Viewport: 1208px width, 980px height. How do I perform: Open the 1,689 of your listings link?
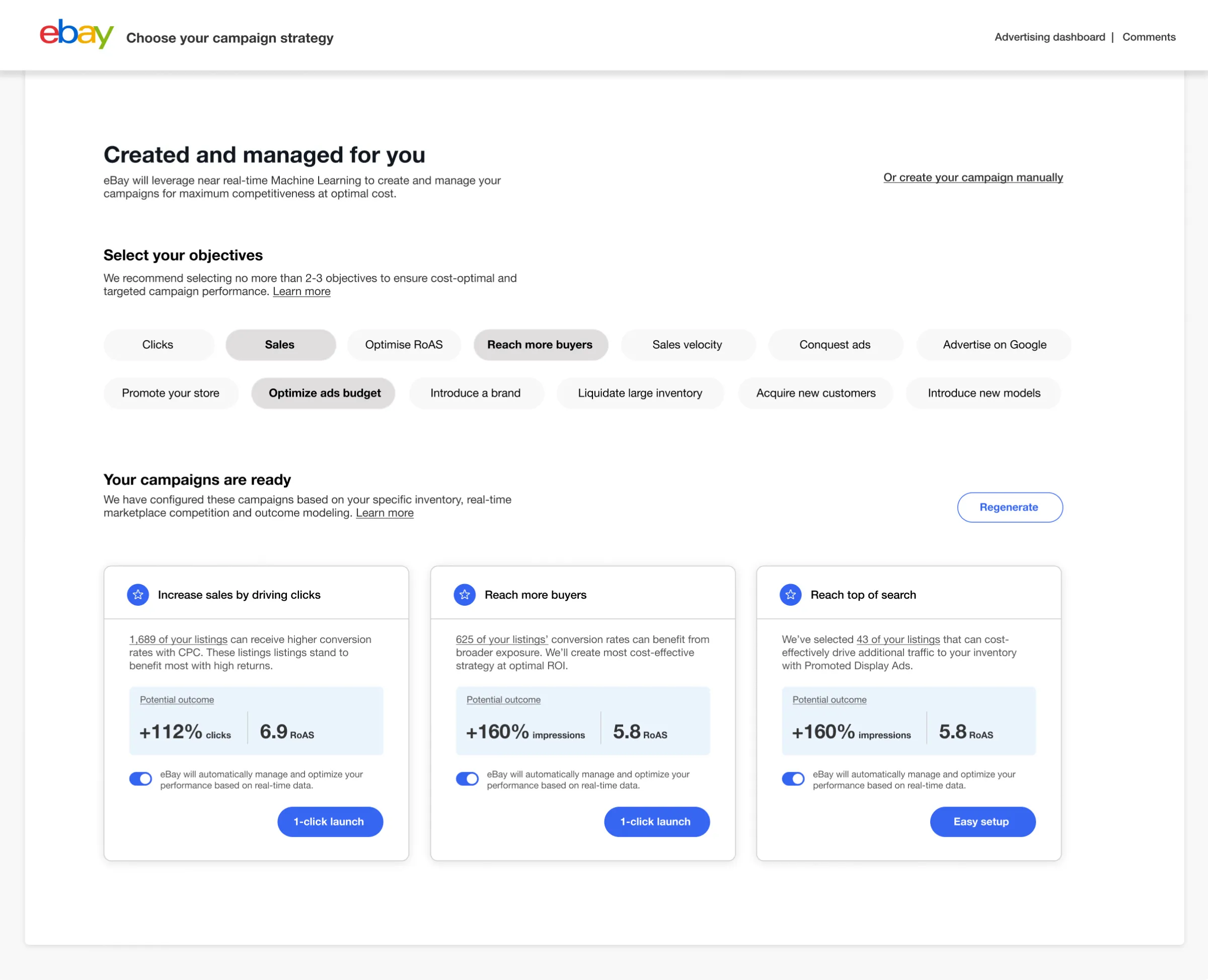pyautogui.click(x=179, y=639)
